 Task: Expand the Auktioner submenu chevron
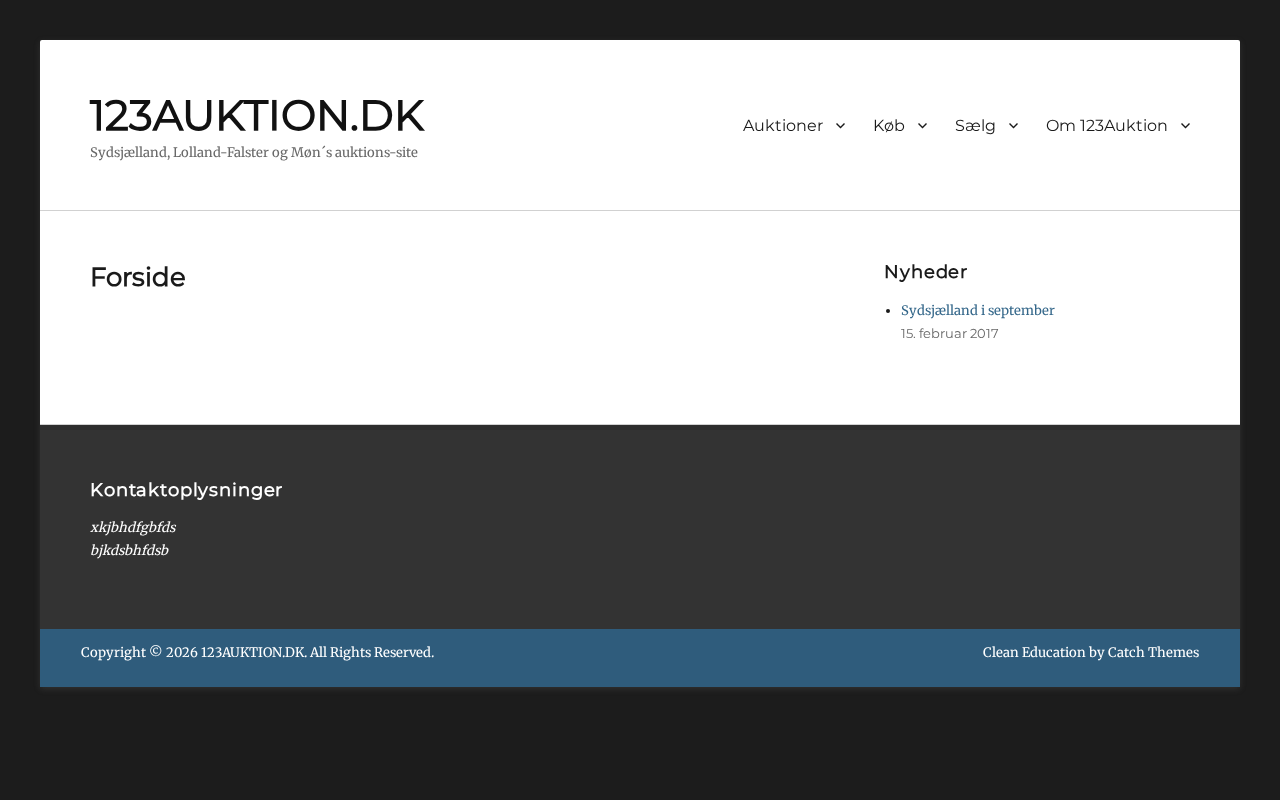click(x=840, y=126)
